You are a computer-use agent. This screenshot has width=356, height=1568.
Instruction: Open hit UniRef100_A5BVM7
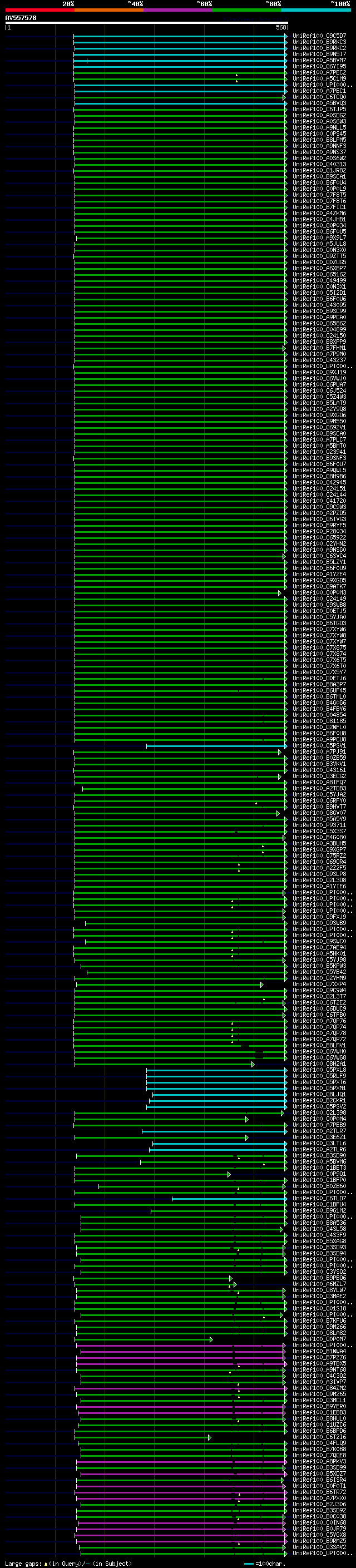(x=319, y=60)
